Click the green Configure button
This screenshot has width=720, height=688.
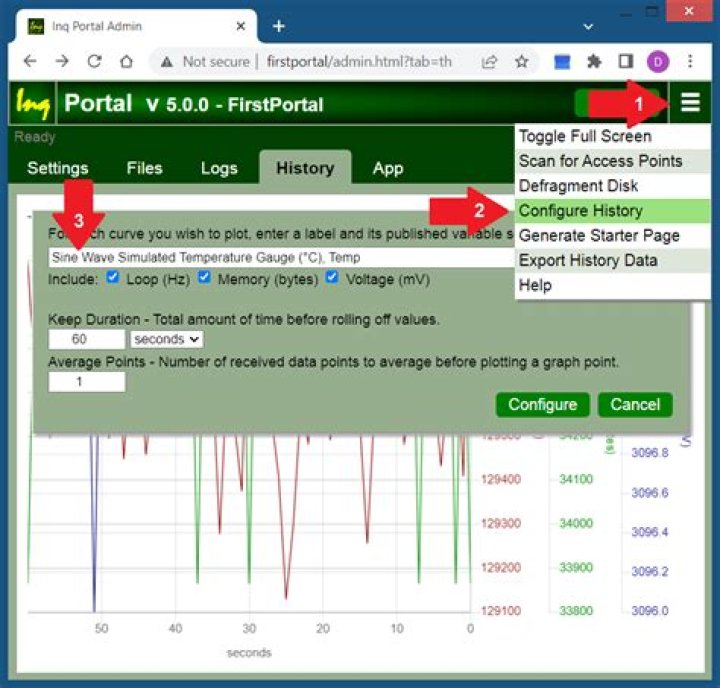pos(542,405)
